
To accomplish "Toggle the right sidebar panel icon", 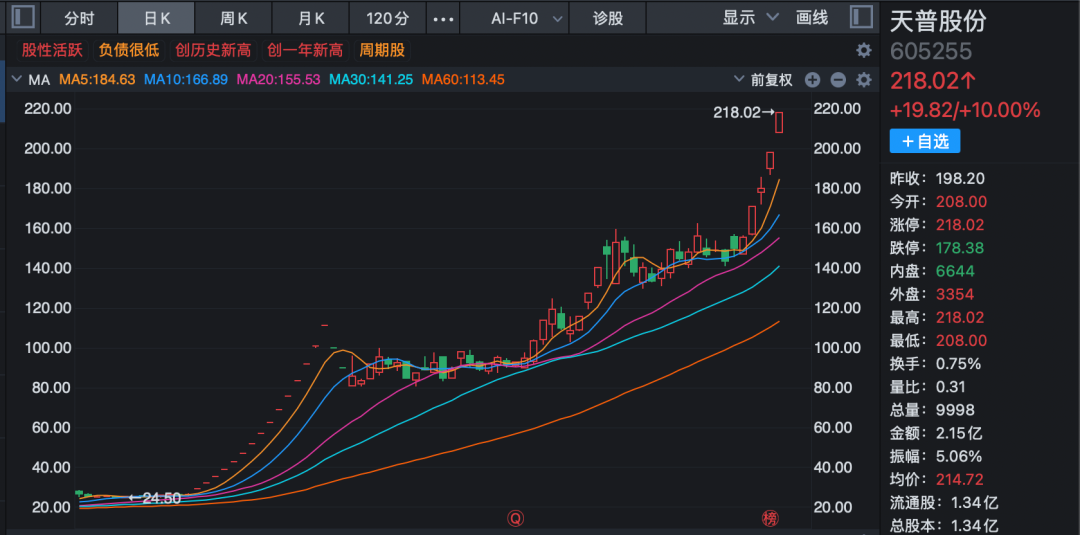I will click(x=860, y=17).
